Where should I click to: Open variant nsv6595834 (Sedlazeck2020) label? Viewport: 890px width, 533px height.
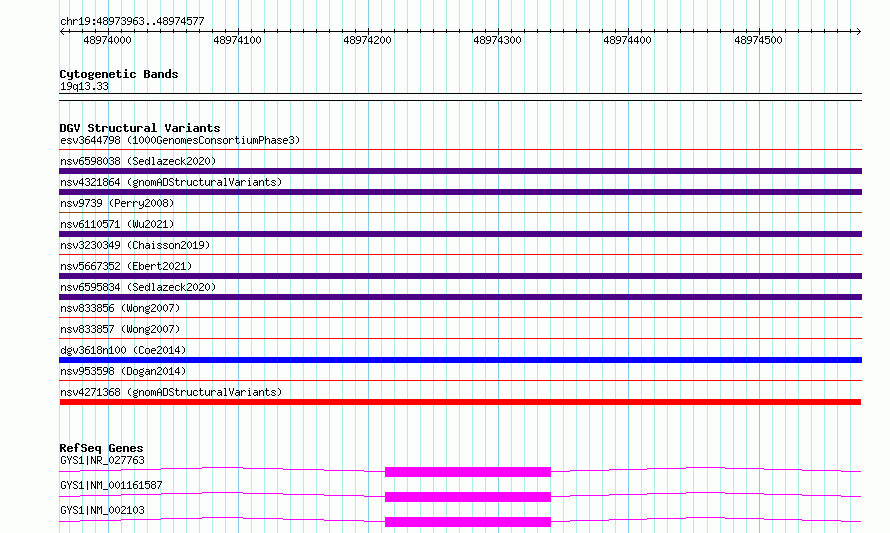point(138,287)
